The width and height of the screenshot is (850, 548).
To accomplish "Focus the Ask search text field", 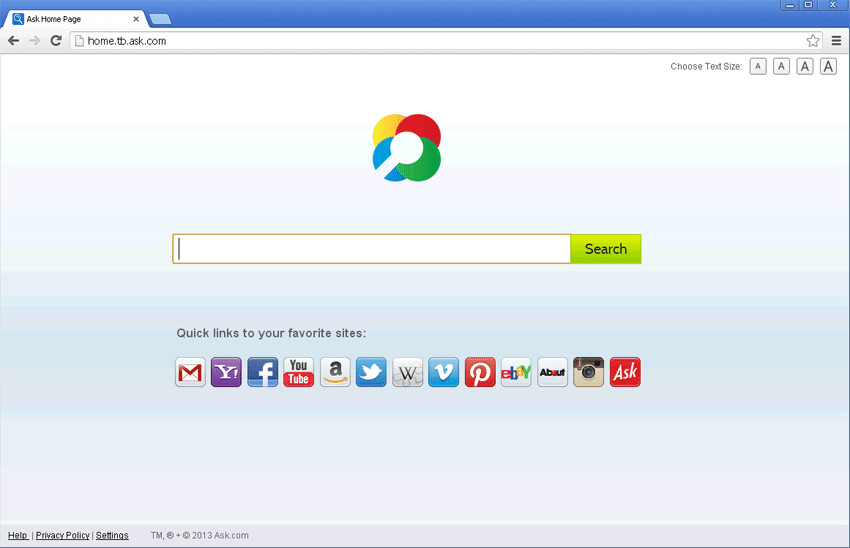I will (x=371, y=249).
